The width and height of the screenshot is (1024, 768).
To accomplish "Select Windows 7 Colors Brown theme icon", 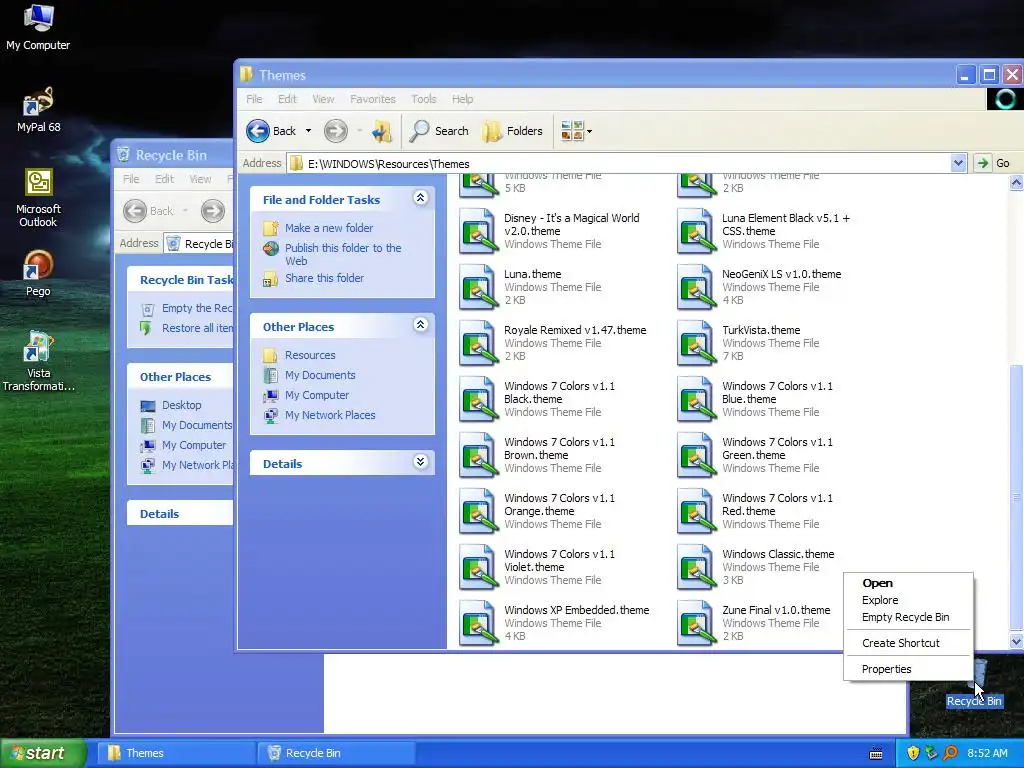I will tap(478, 455).
